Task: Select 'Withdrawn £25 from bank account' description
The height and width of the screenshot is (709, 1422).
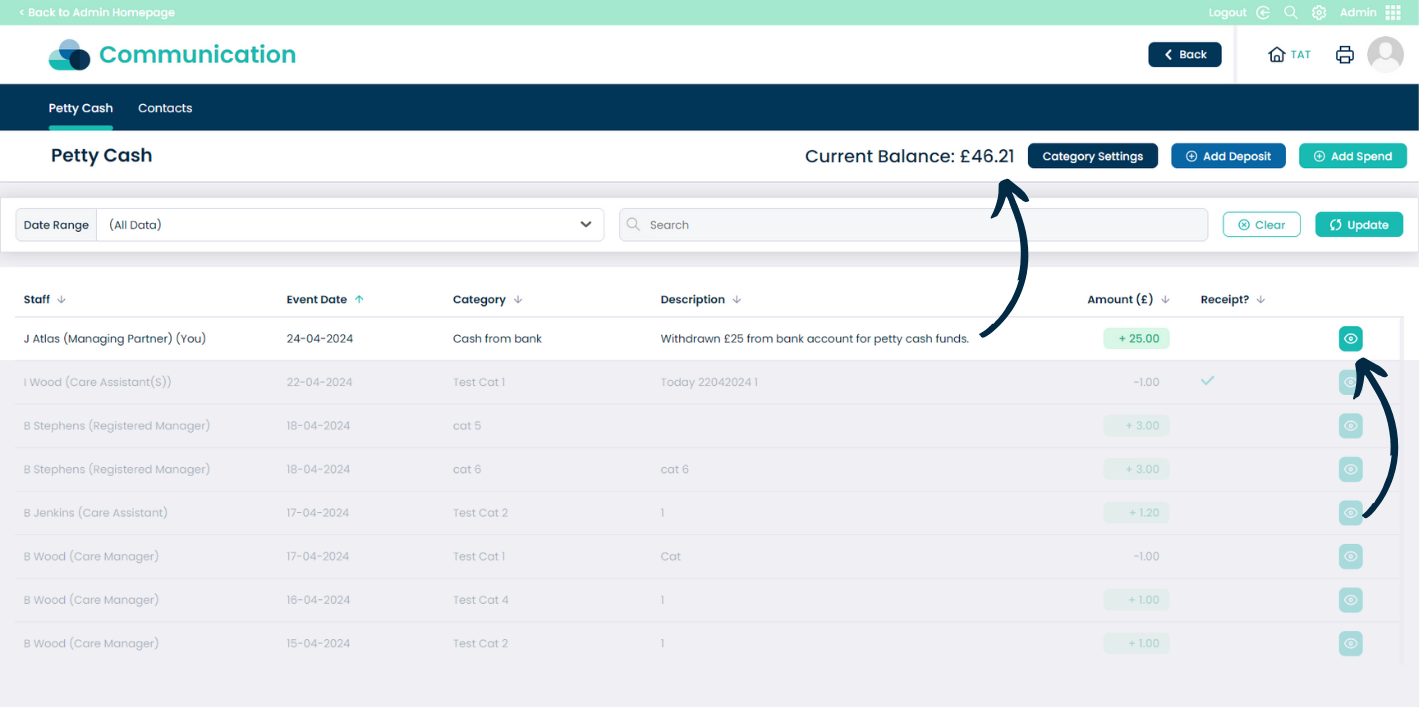Action: point(814,339)
